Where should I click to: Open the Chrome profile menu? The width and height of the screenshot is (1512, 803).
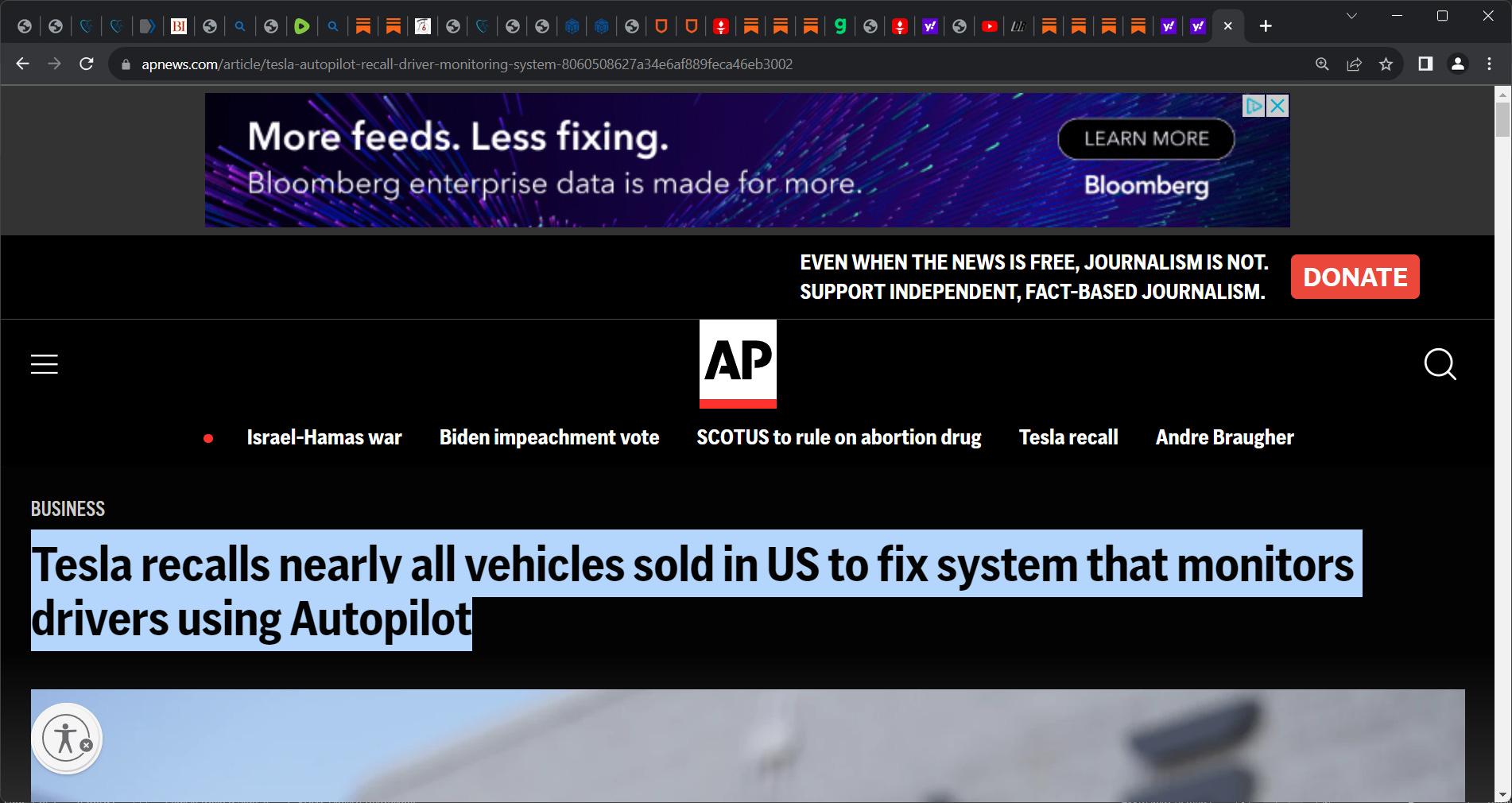point(1458,64)
